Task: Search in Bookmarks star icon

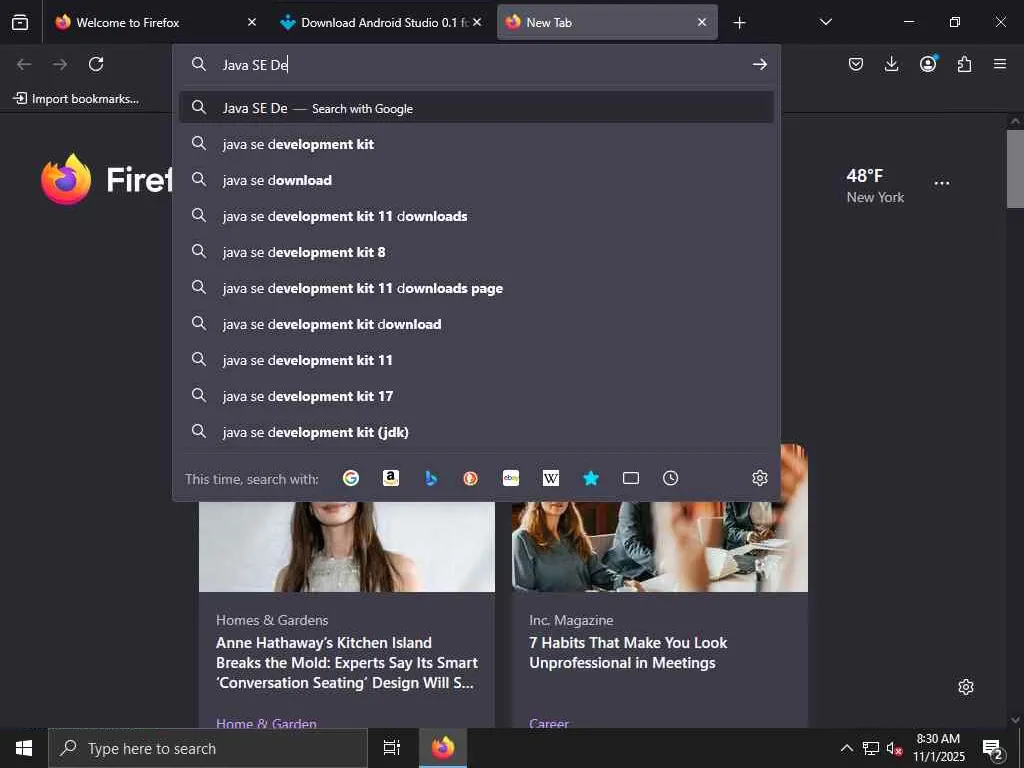Action: (x=590, y=478)
